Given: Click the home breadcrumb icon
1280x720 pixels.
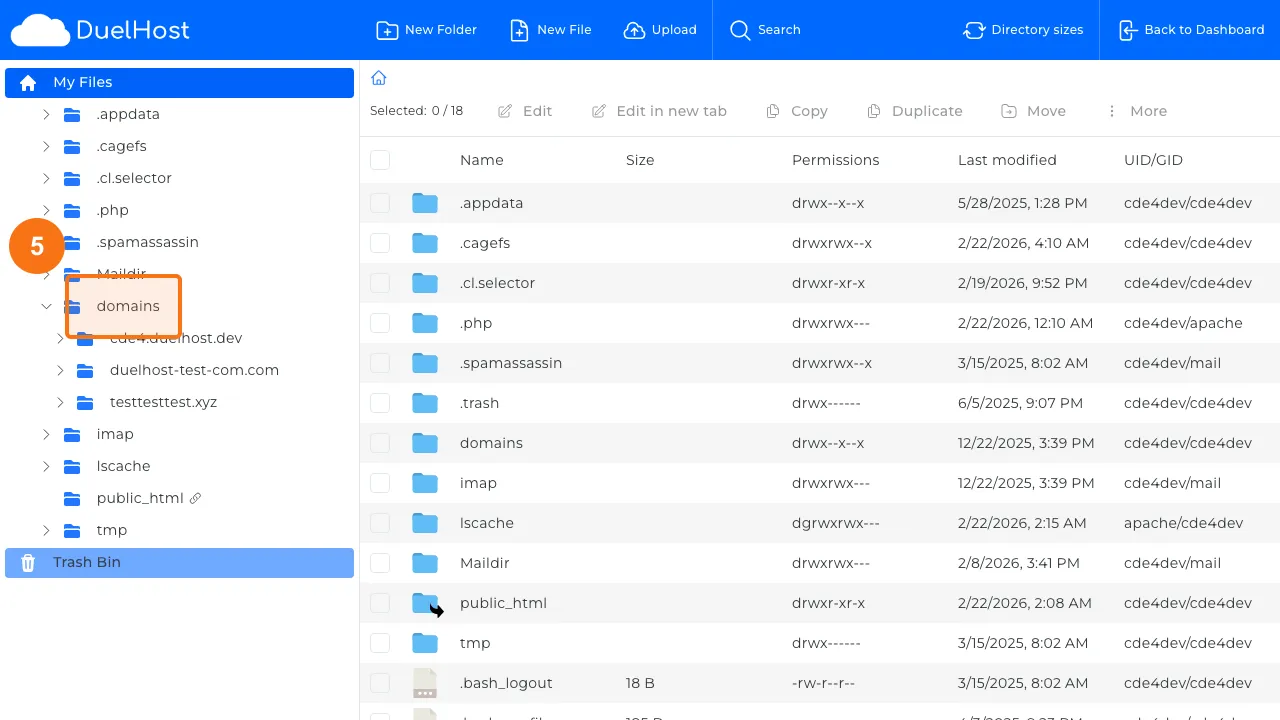Looking at the screenshot, I should (378, 77).
